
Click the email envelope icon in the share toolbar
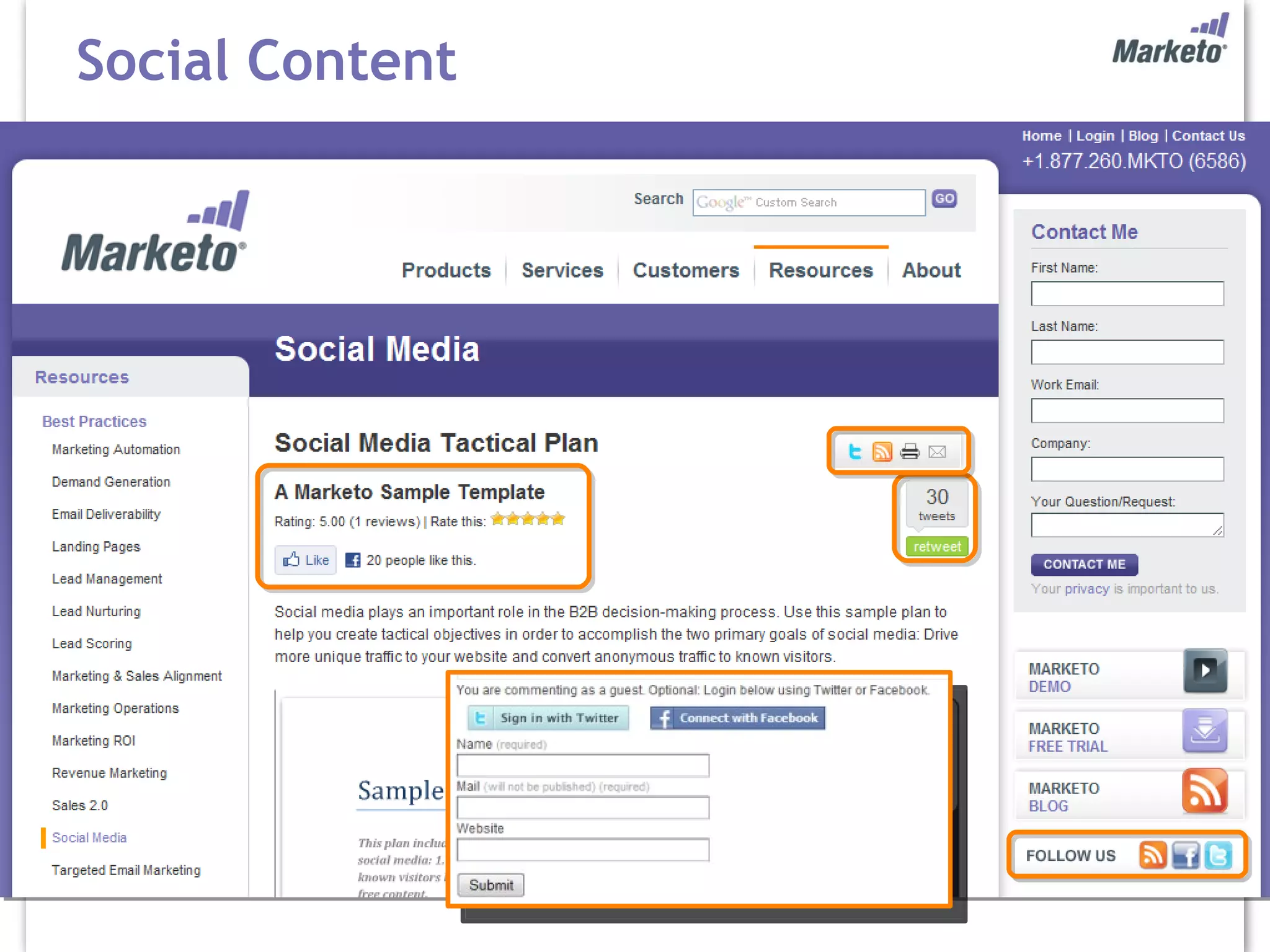pos(937,452)
